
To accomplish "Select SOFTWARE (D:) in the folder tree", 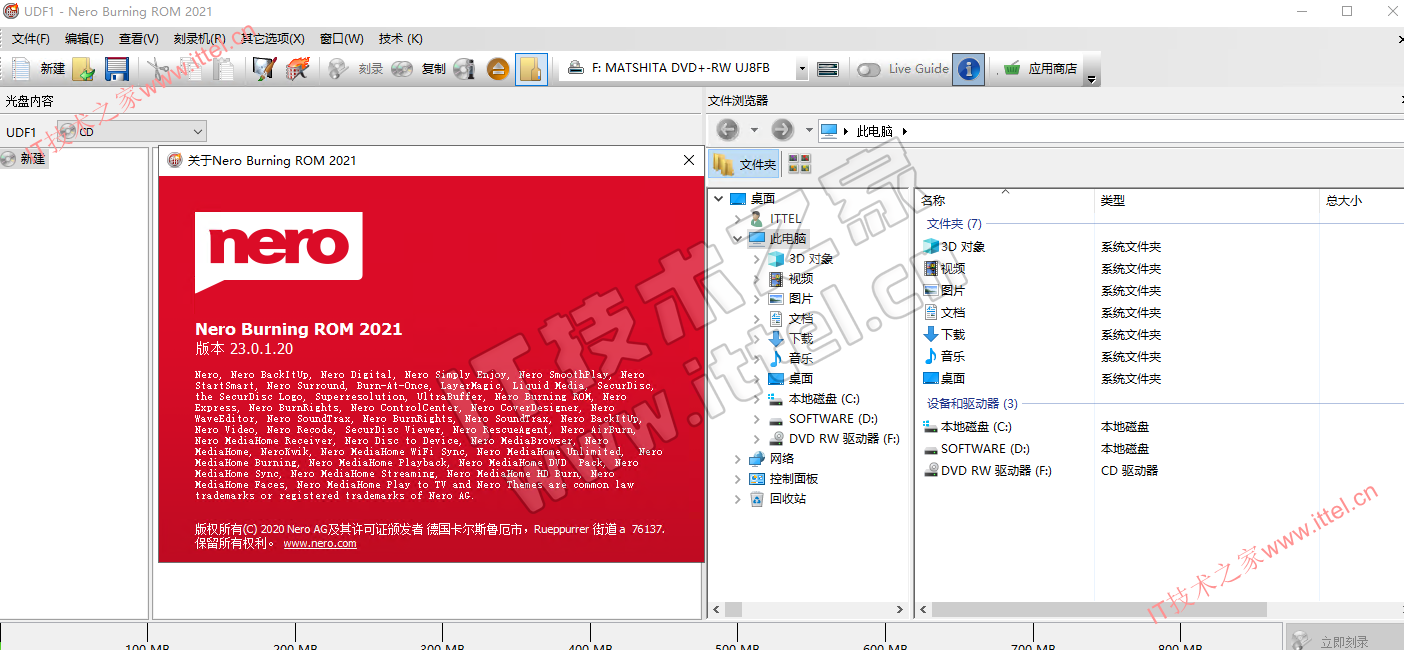I will click(x=833, y=419).
